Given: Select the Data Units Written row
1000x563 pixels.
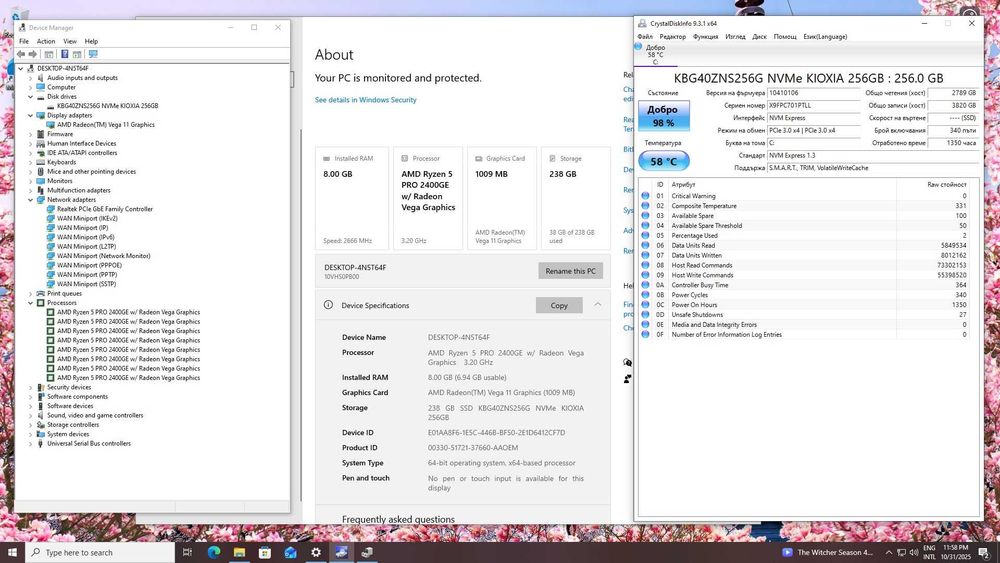Looking at the screenshot, I should (x=805, y=255).
